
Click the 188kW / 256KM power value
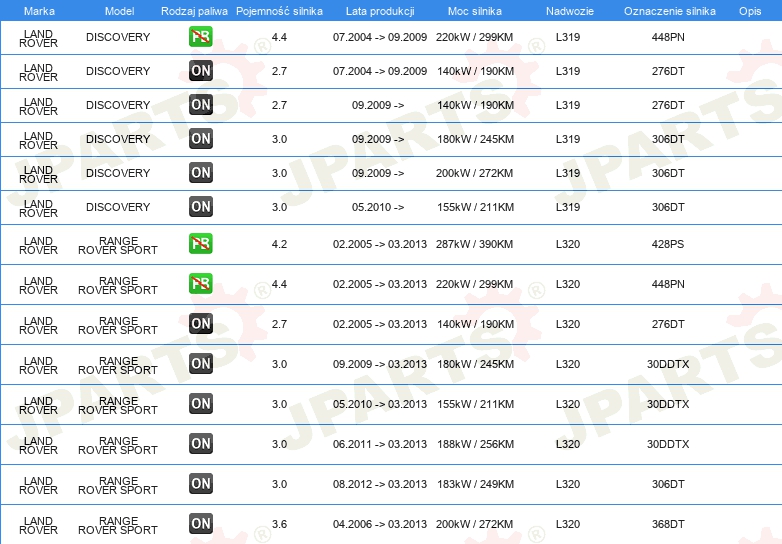[x=475, y=444]
